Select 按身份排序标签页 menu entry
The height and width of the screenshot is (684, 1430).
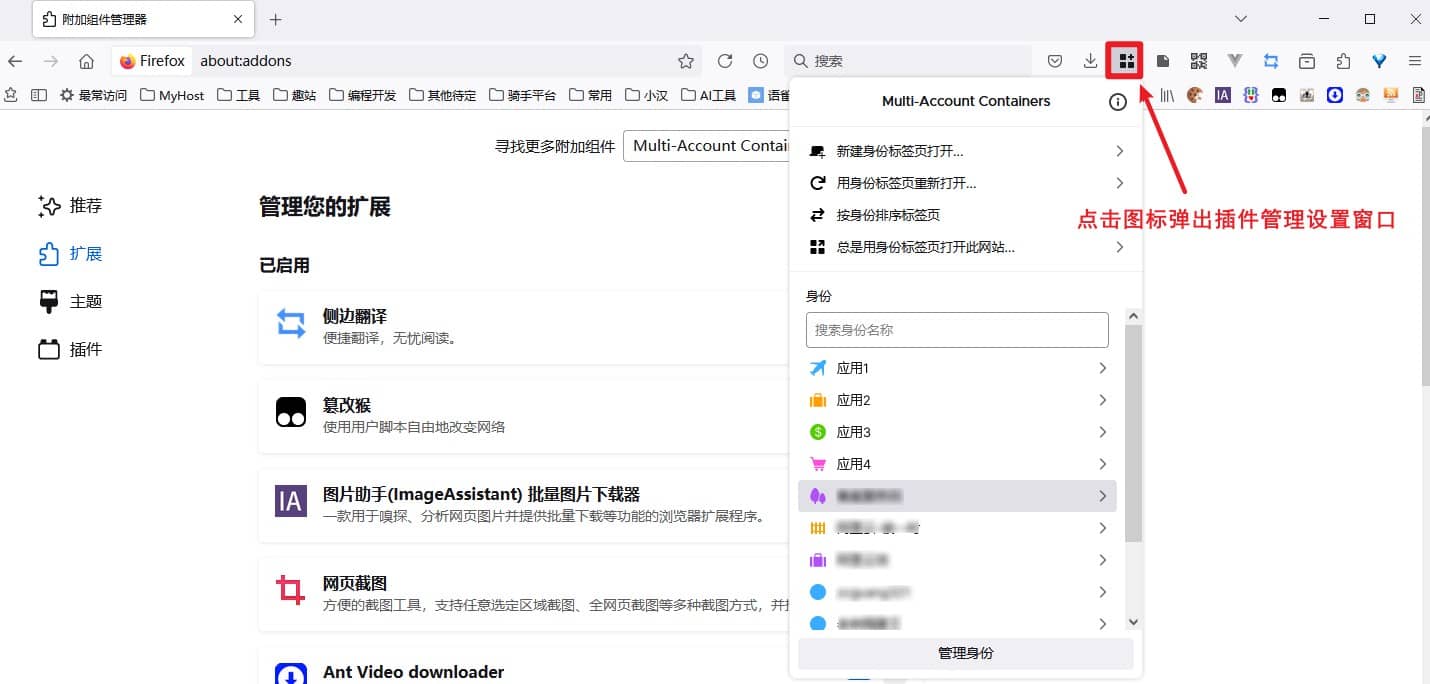(x=888, y=215)
